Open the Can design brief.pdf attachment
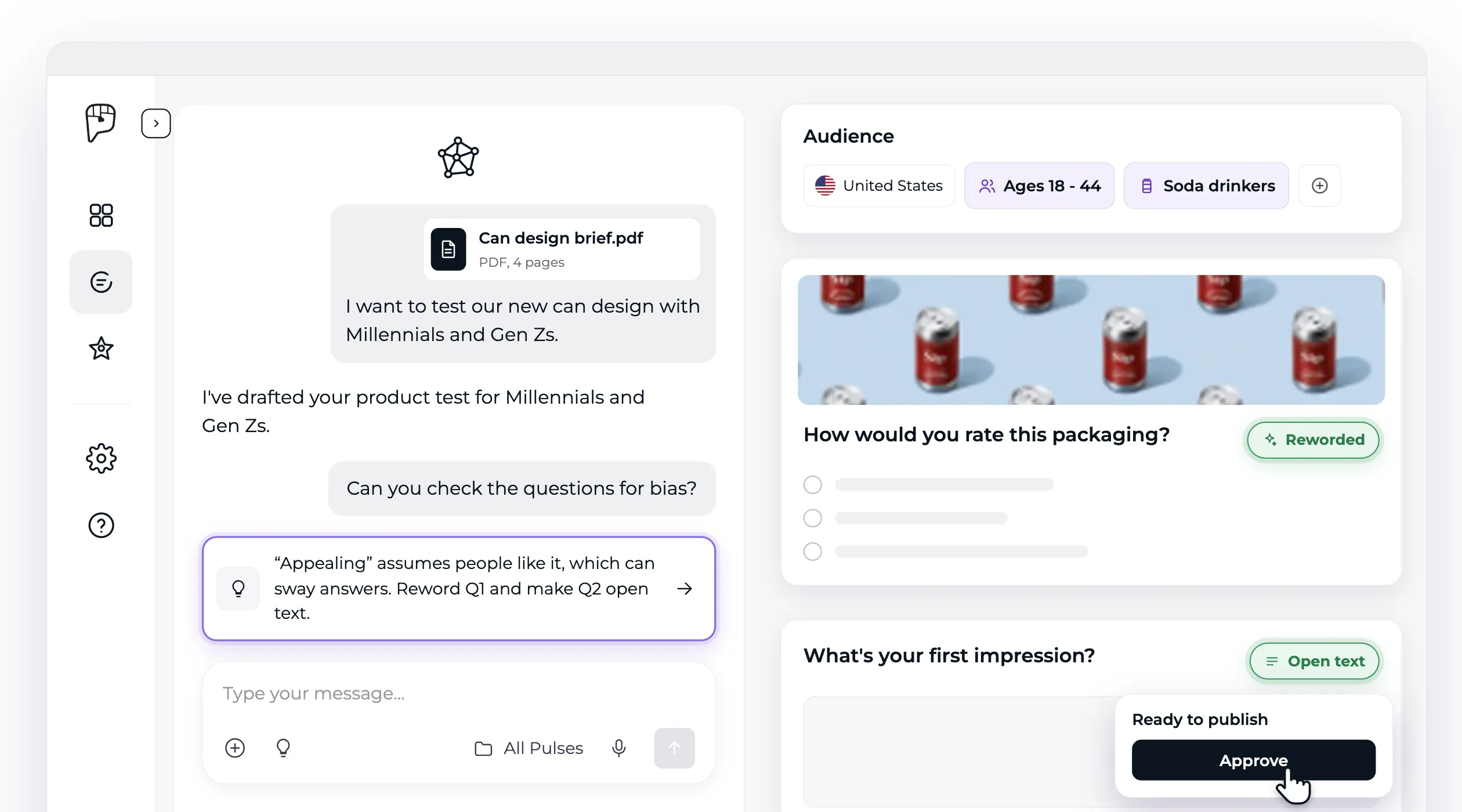This screenshot has width=1462, height=812. pos(562,249)
